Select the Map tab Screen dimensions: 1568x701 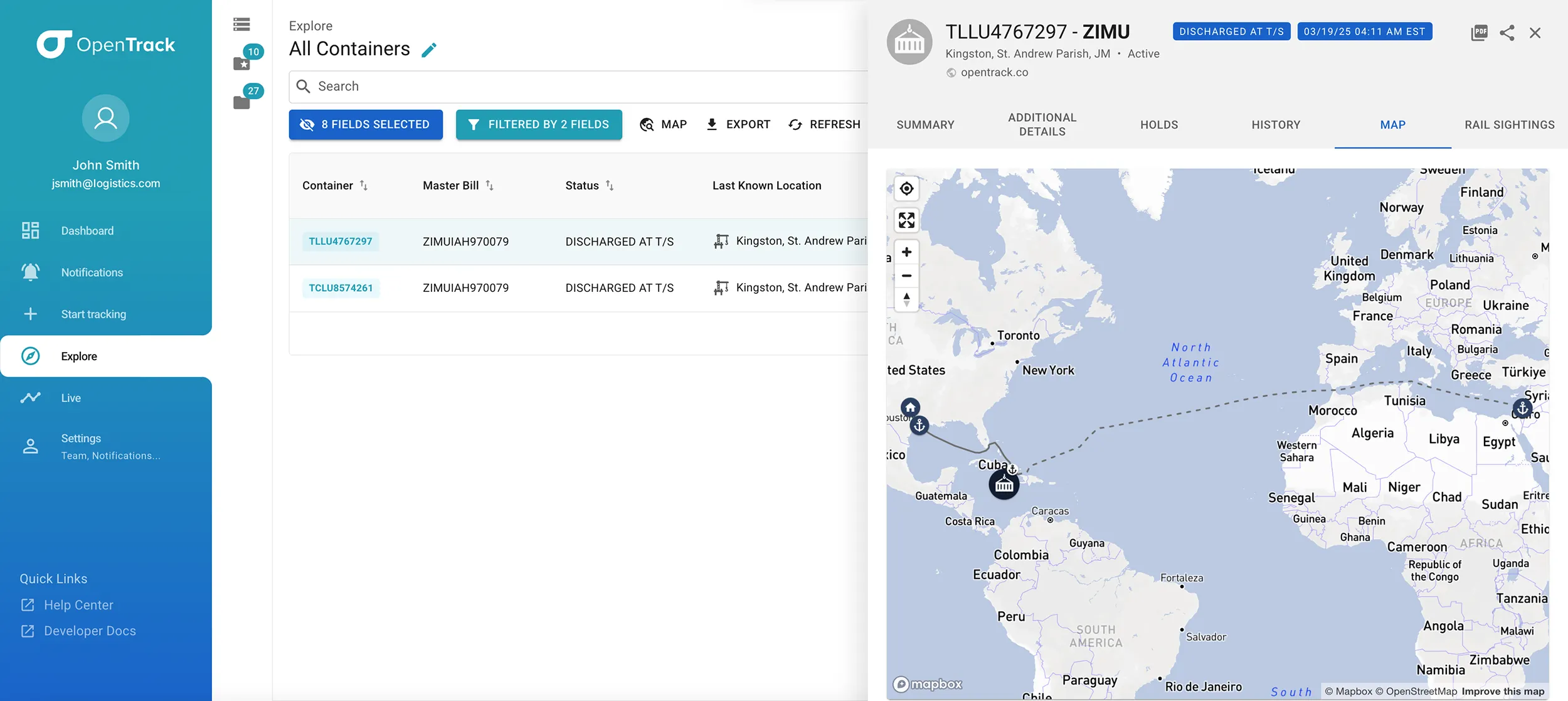(1392, 125)
